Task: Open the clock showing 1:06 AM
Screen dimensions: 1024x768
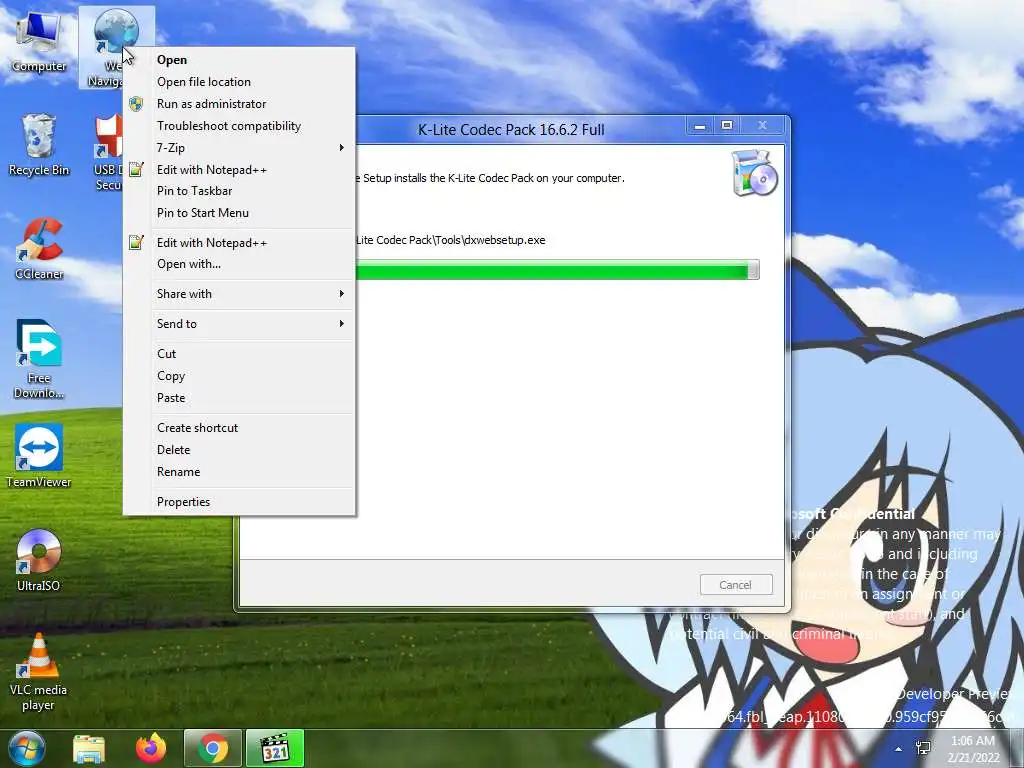Action: [x=973, y=748]
